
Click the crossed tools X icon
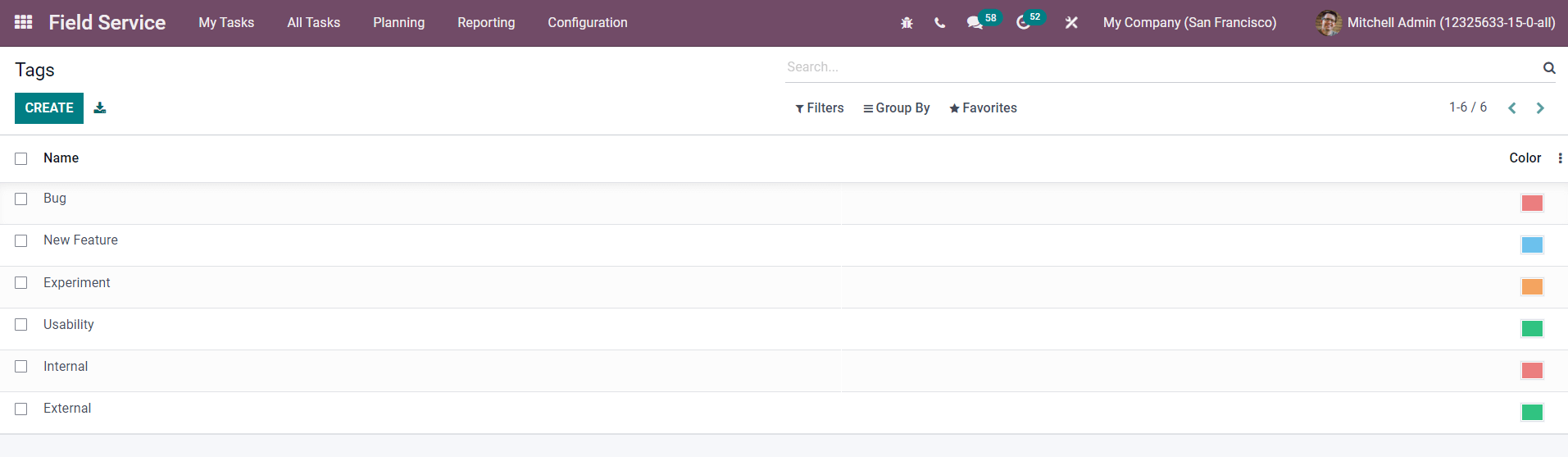1071,23
